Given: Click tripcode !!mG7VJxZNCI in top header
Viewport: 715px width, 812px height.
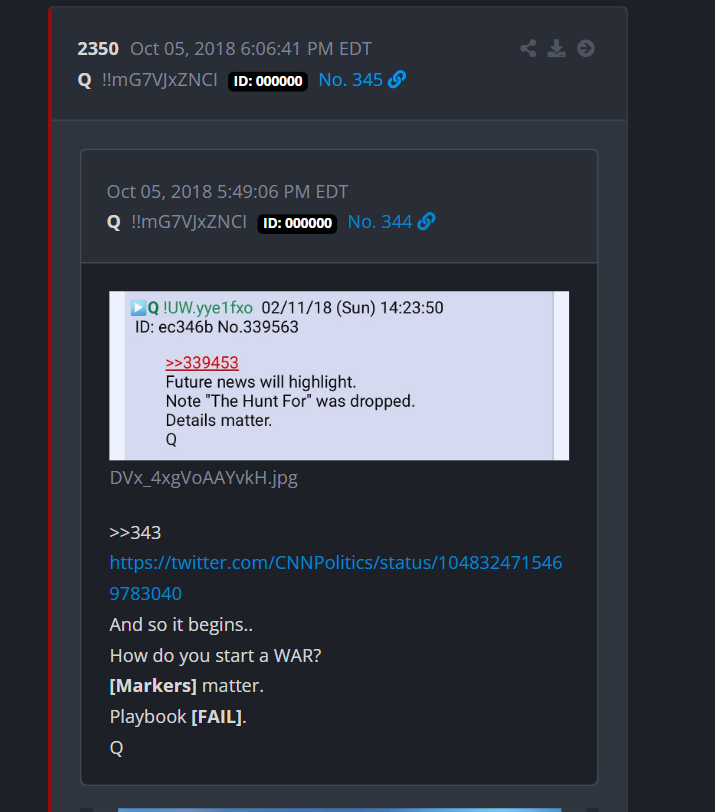Looking at the screenshot, I should coord(159,80).
